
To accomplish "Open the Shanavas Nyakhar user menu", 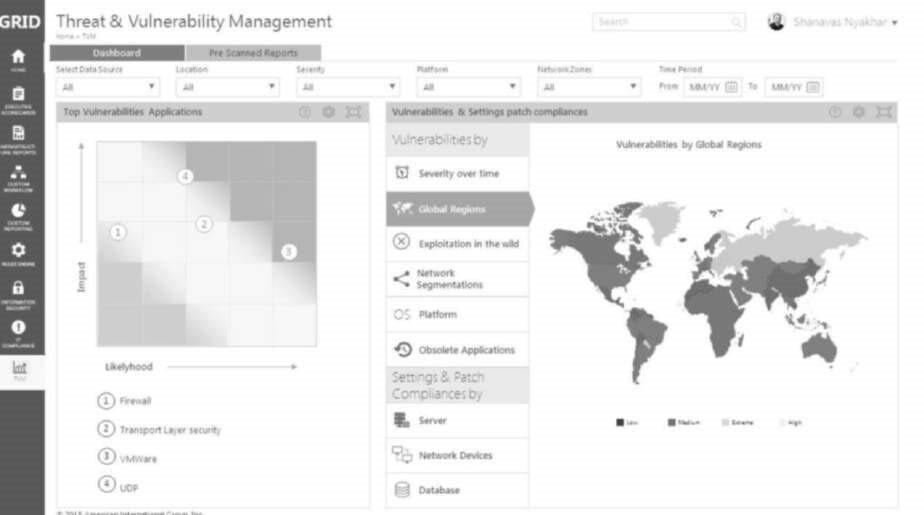I will [842, 22].
